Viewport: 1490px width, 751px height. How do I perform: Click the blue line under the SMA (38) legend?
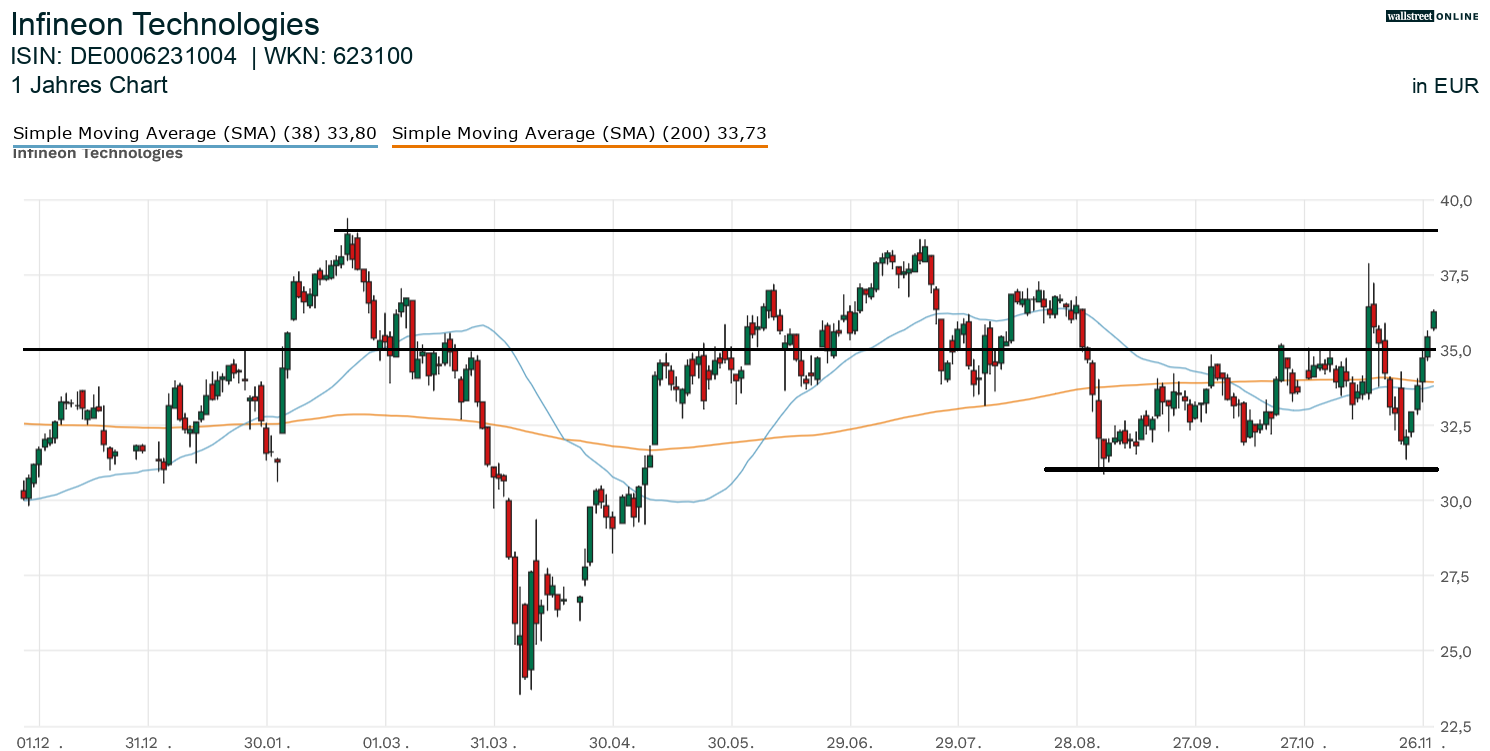point(194,146)
